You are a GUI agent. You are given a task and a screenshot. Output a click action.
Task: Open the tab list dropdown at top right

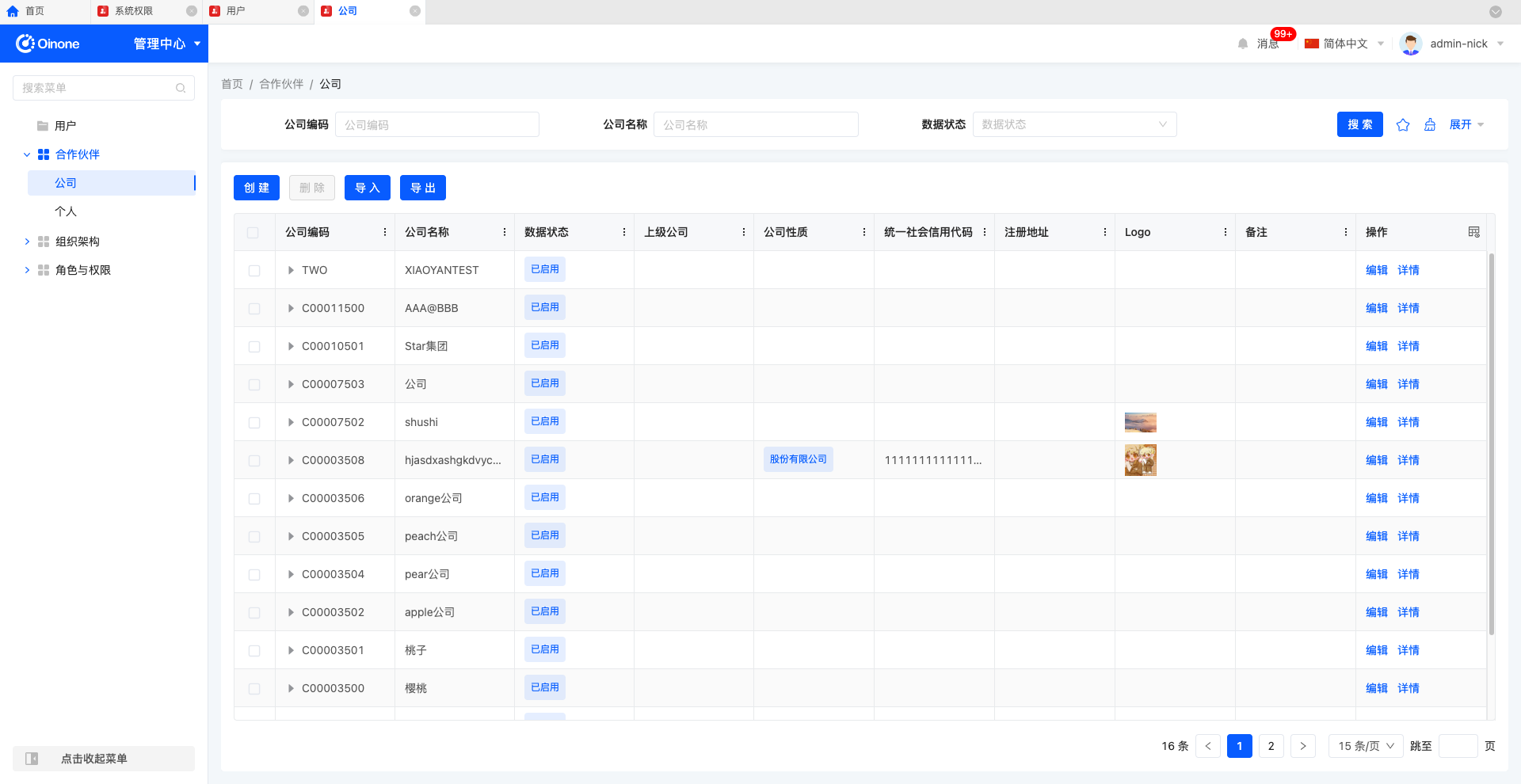pyautogui.click(x=1496, y=12)
